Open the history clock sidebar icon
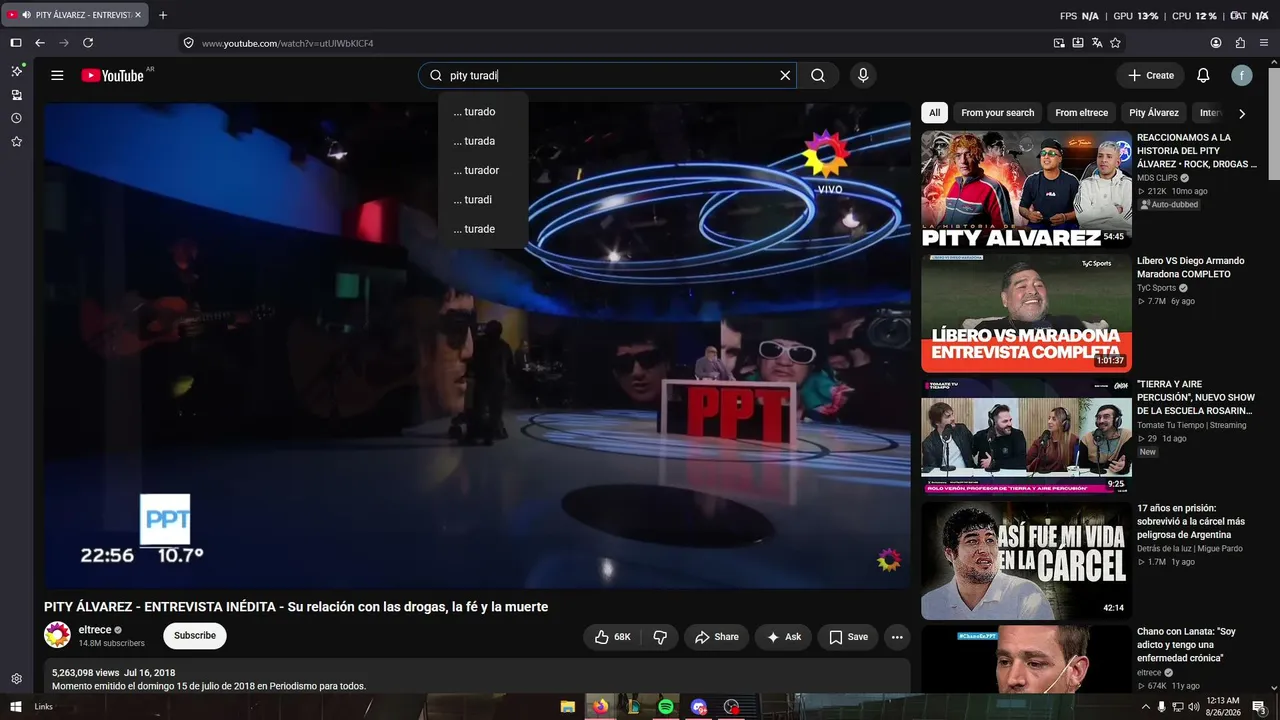Viewport: 1280px width, 720px height. 16,118
